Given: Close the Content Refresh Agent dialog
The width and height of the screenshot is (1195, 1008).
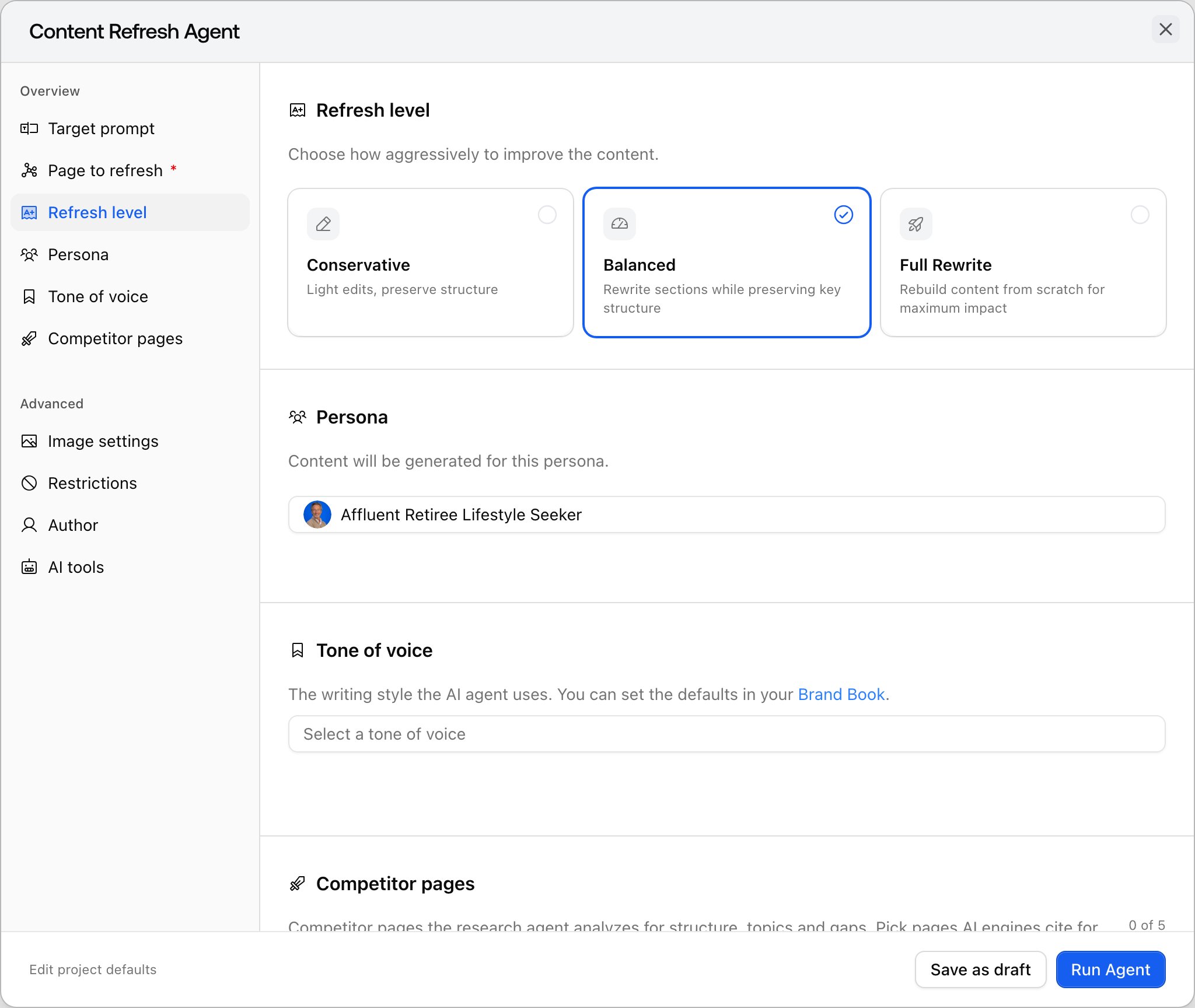Looking at the screenshot, I should tap(1166, 30).
